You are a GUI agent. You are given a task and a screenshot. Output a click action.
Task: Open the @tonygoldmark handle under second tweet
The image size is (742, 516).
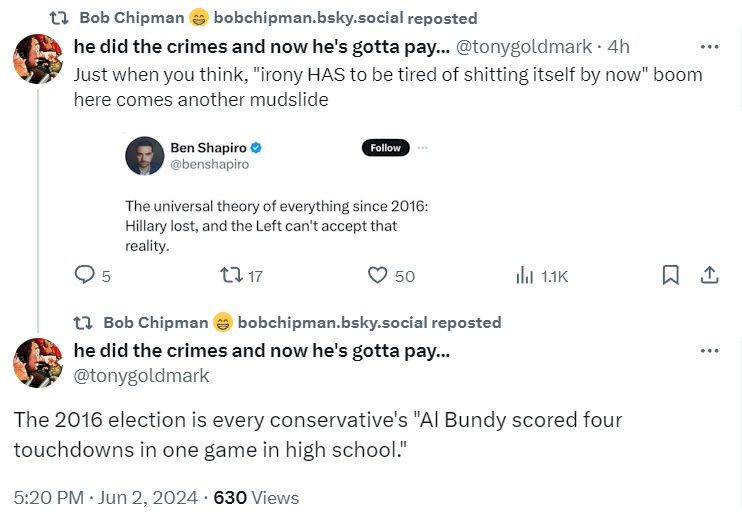[142, 376]
